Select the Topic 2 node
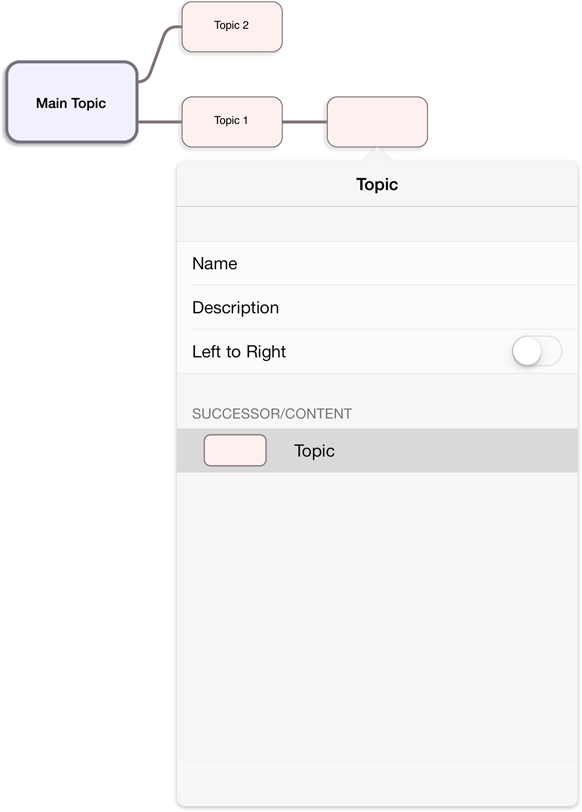Image resolution: width=582 pixels, height=812 pixels. click(x=232, y=26)
